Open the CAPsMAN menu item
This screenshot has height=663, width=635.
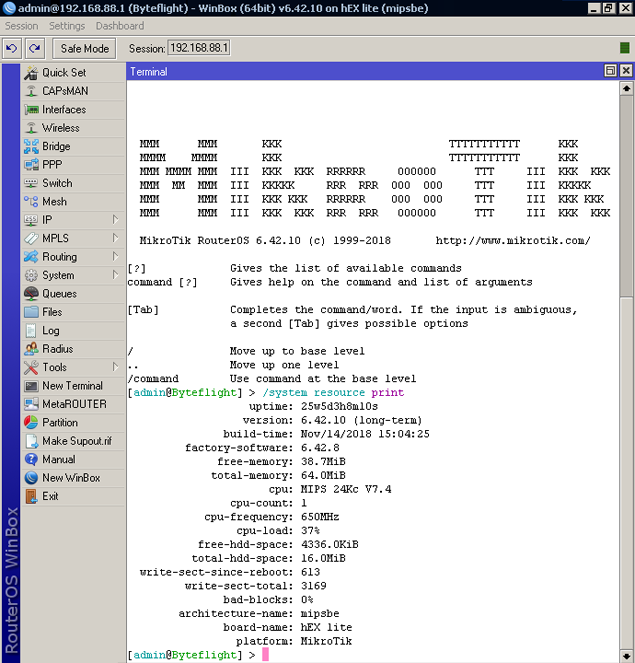tap(73, 91)
